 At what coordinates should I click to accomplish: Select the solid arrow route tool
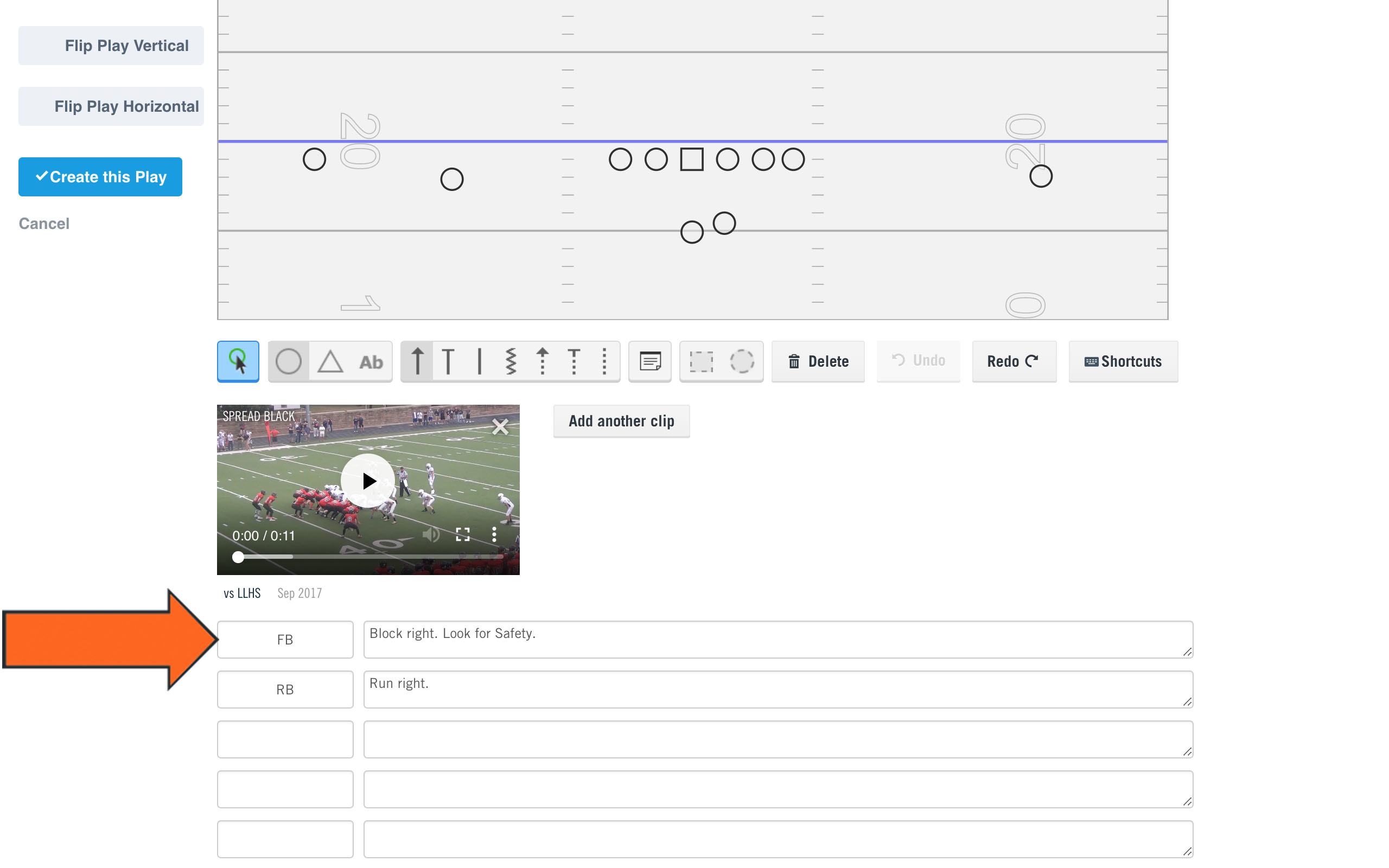(417, 361)
